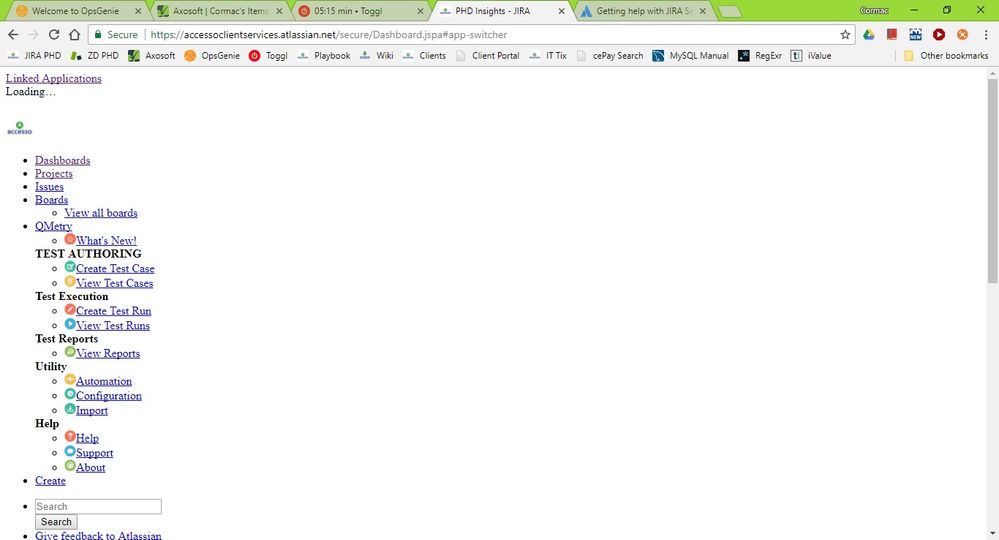
Task: Click the page vertical scrollbar thumb
Action: click(x=993, y=181)
